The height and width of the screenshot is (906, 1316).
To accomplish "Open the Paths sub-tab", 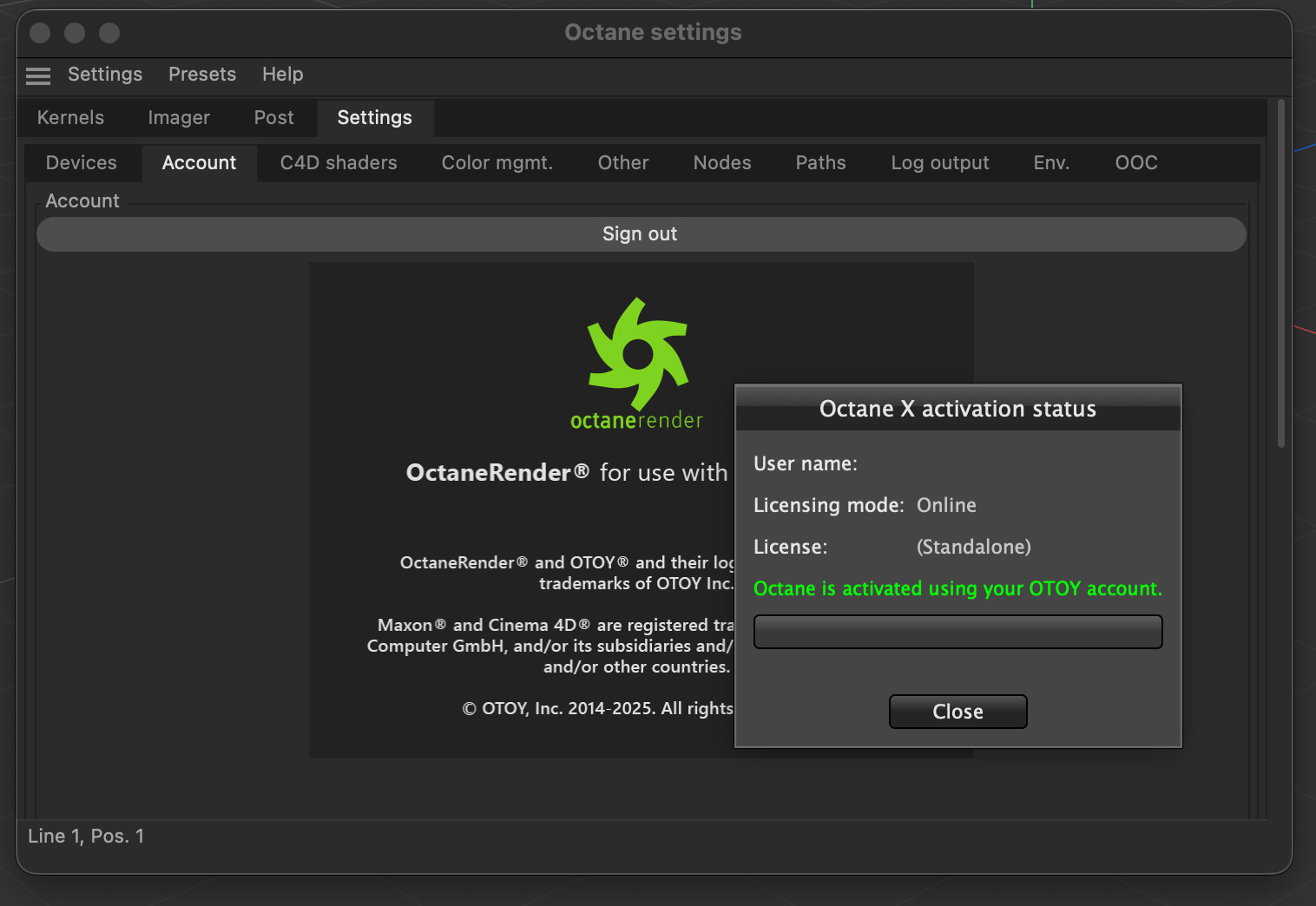I will pos(821,163).
